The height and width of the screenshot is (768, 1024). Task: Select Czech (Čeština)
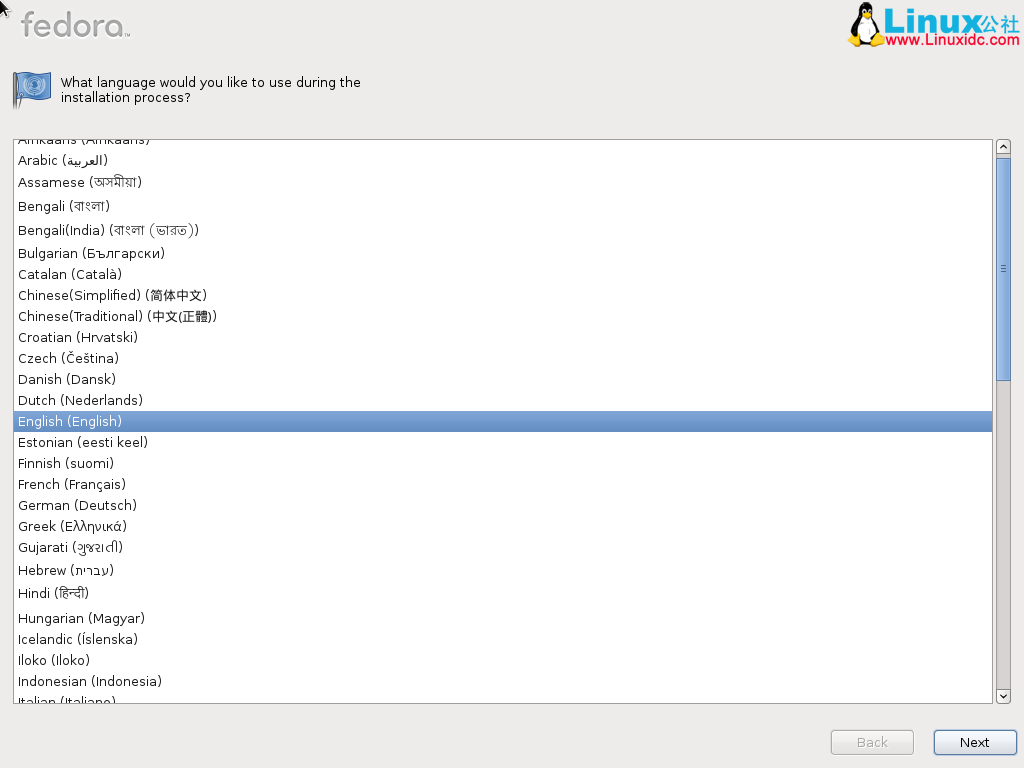pyautogui.click(x=503, y=358)
